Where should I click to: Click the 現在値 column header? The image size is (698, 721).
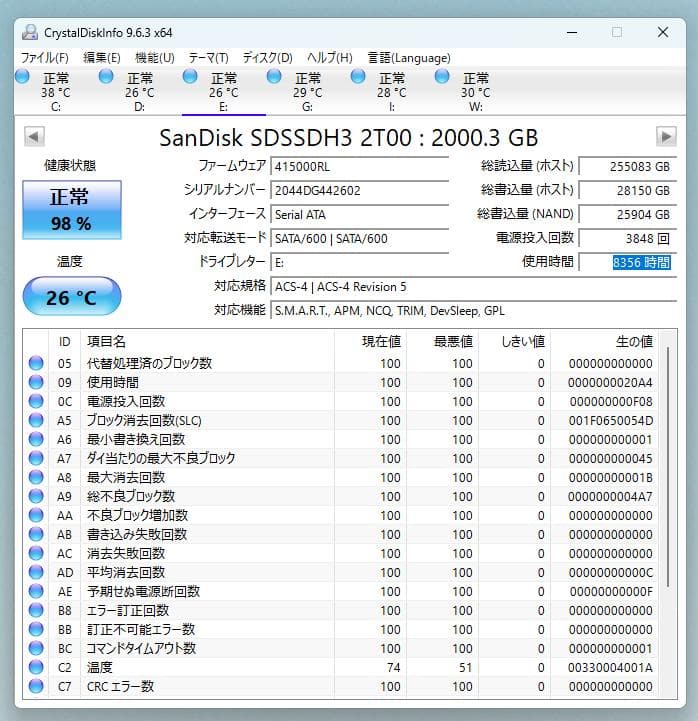click(371, 341)
